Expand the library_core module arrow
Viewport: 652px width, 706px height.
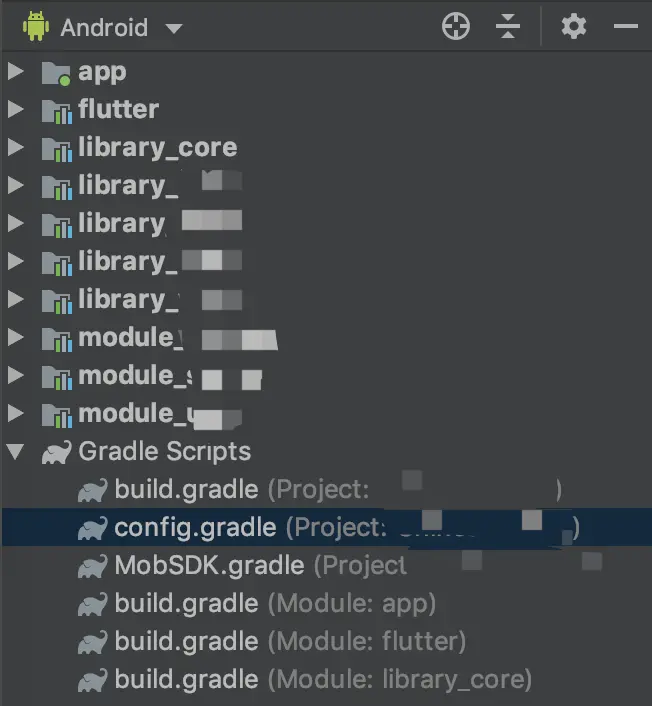click(14, 147)
